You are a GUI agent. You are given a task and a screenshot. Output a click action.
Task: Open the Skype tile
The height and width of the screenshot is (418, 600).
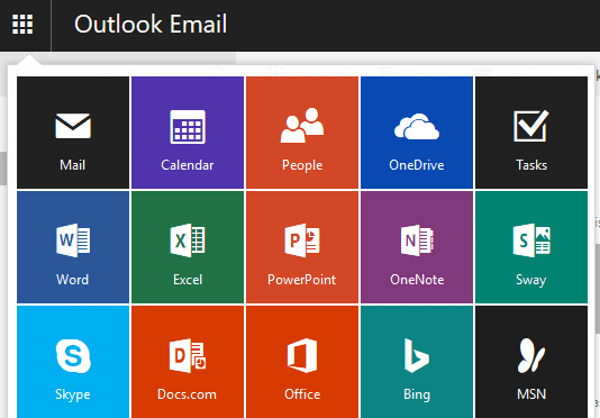tap(73, 362)
